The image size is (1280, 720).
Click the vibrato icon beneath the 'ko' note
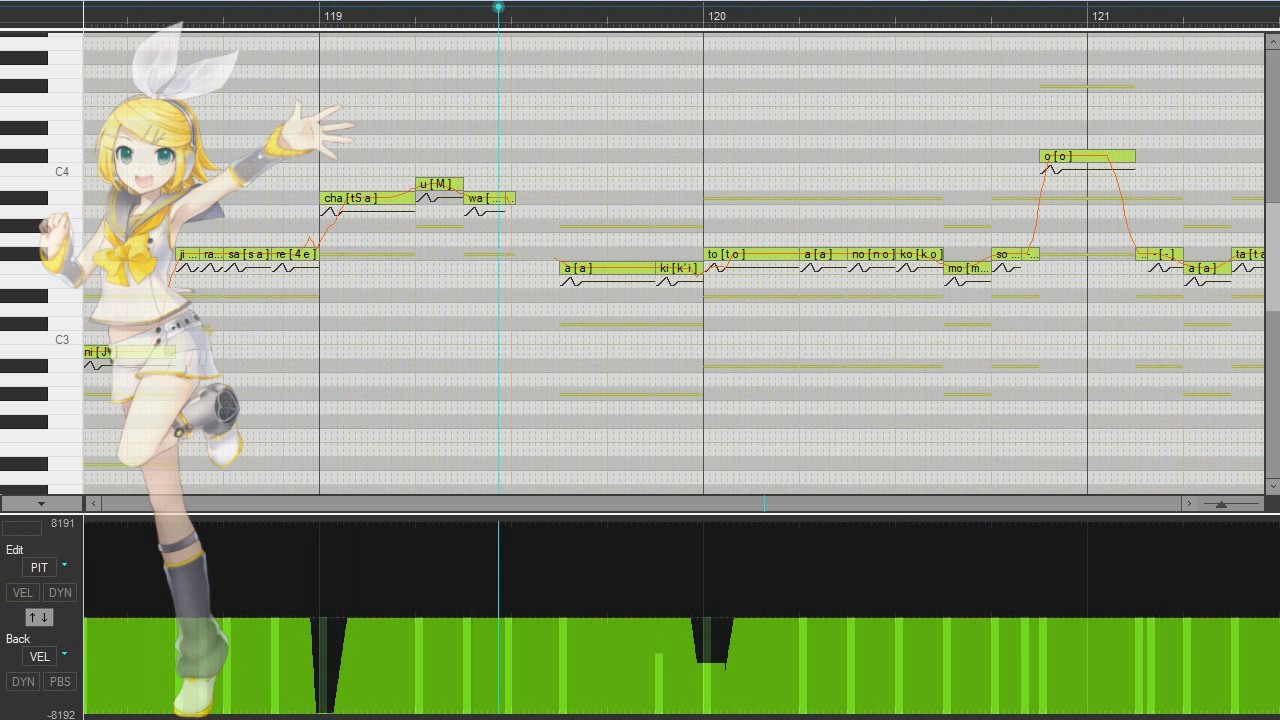tap(908, 268)
